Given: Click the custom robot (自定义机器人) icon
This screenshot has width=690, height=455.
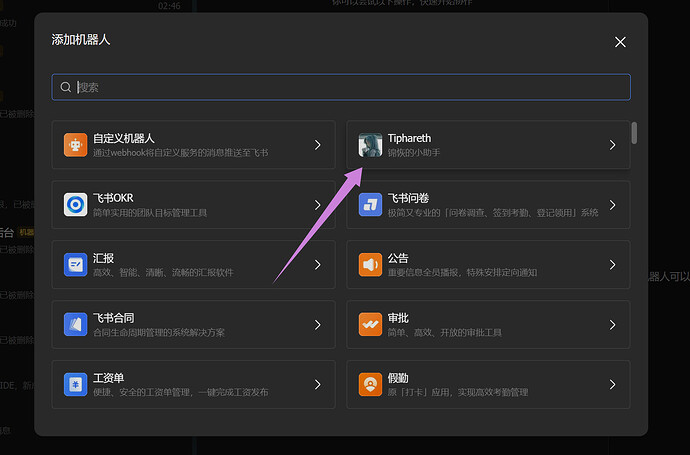Looking at the screenshot, I should (x=75, y=145).
